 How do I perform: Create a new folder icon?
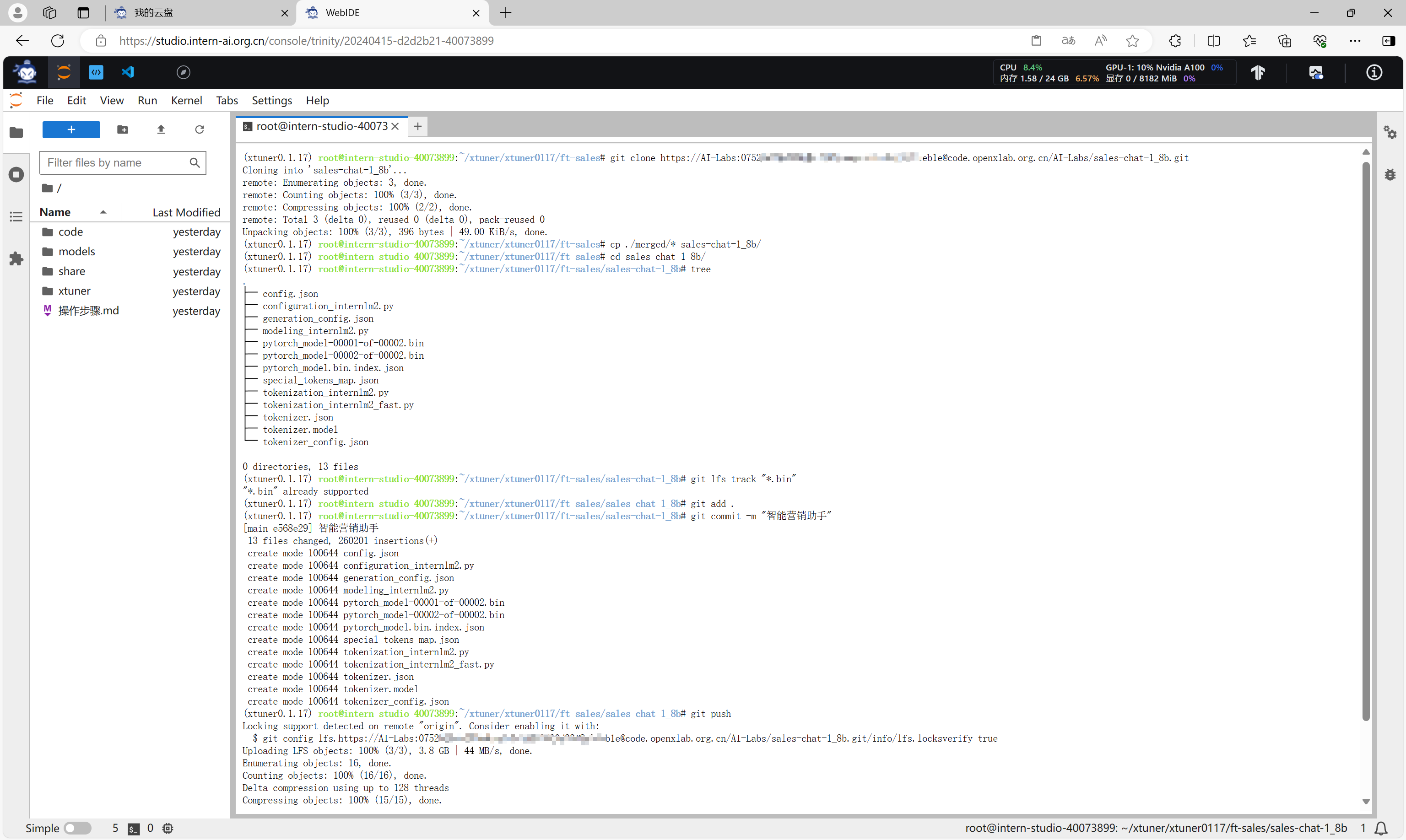click(x=122, y=129)
